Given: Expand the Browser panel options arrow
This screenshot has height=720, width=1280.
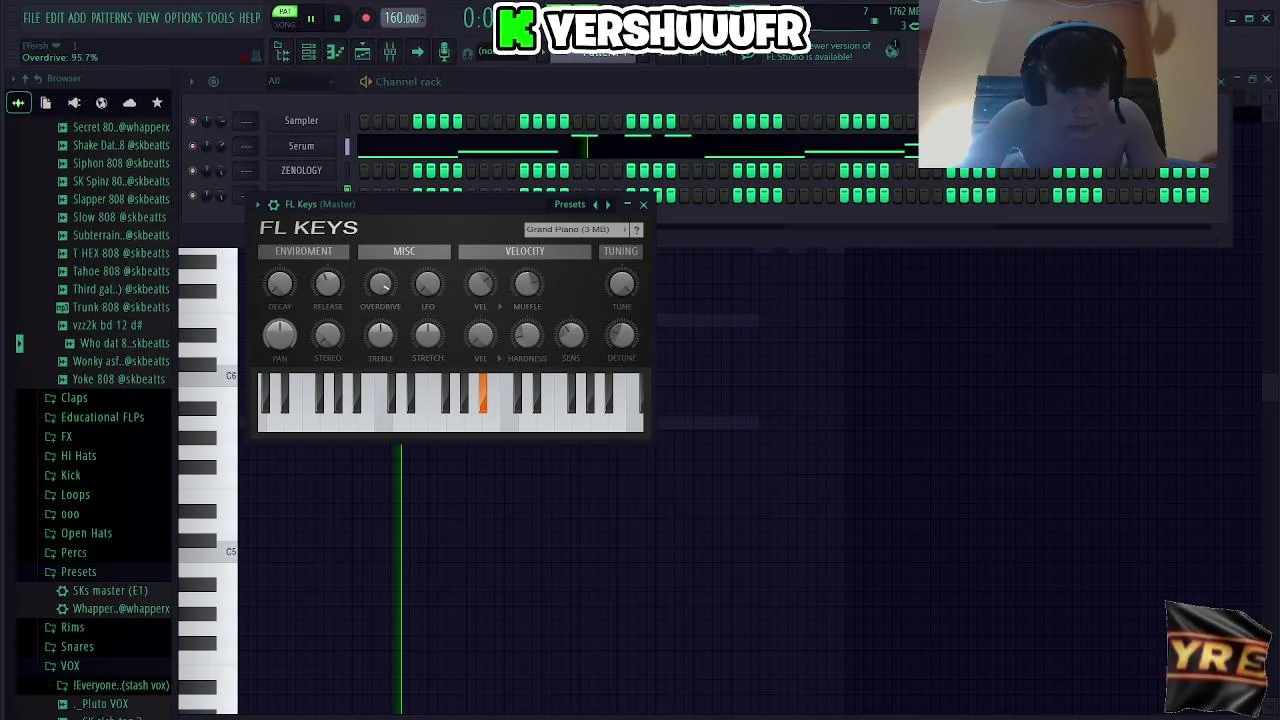Looking at the screenshot, I should pyautogui.click(x=13, y=78).
